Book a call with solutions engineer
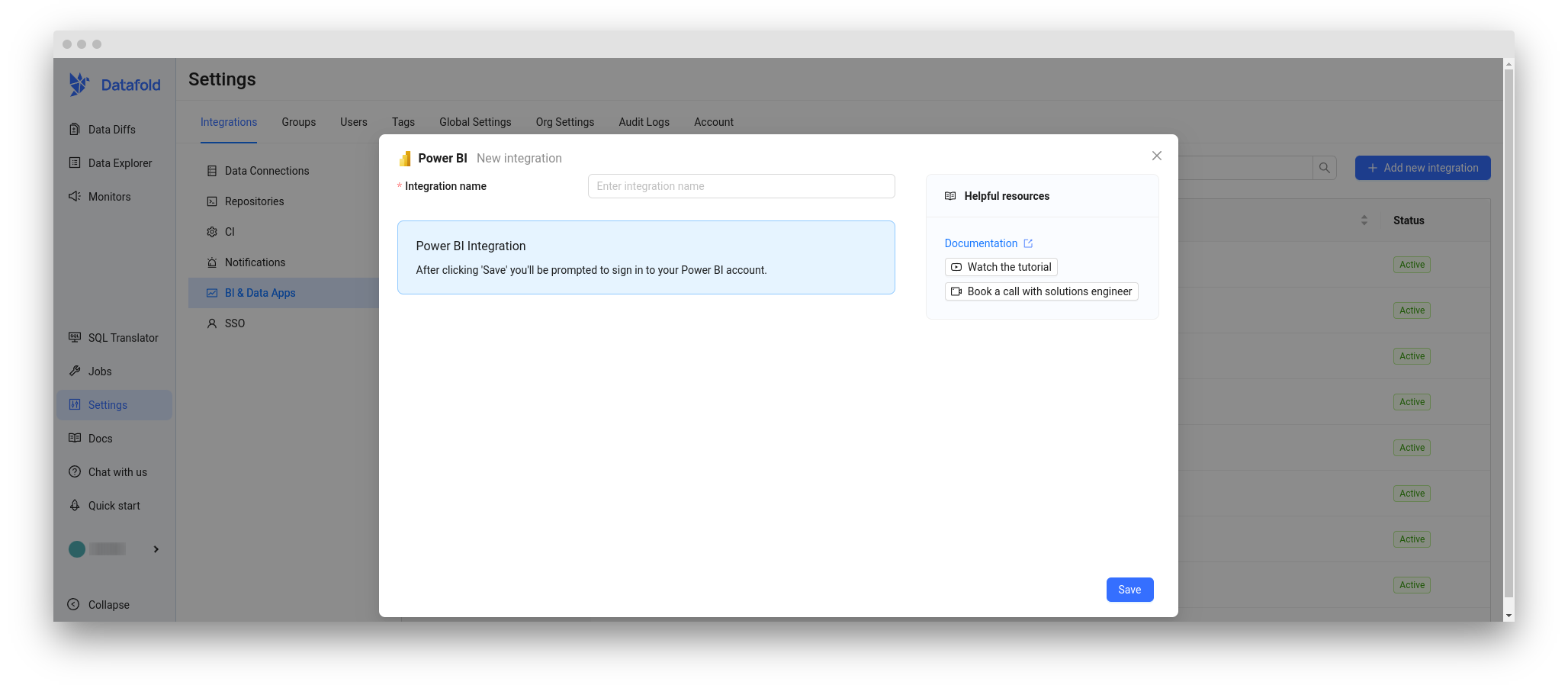 pos(1042,291)
